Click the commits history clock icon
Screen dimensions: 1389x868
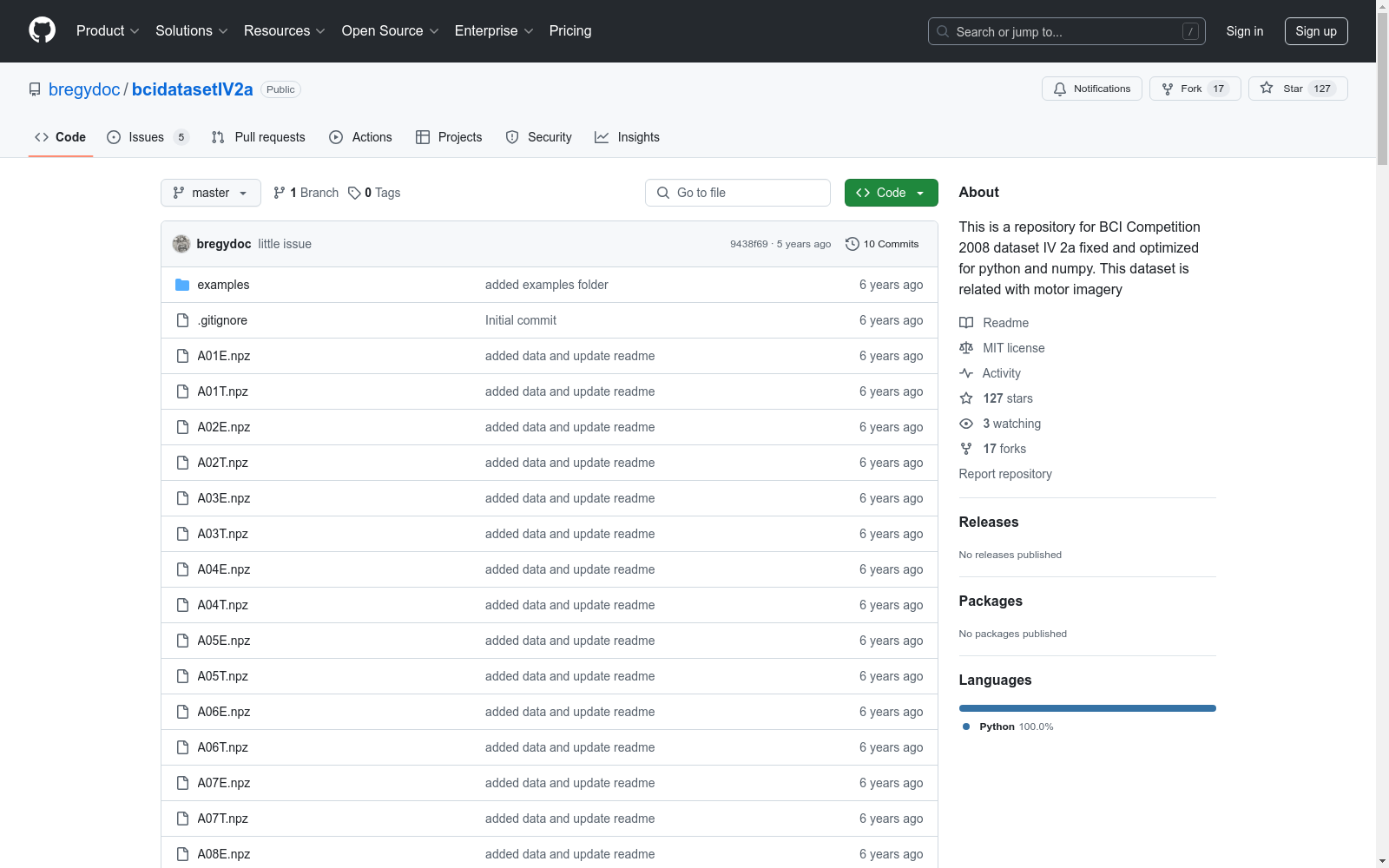click(852, 244)
